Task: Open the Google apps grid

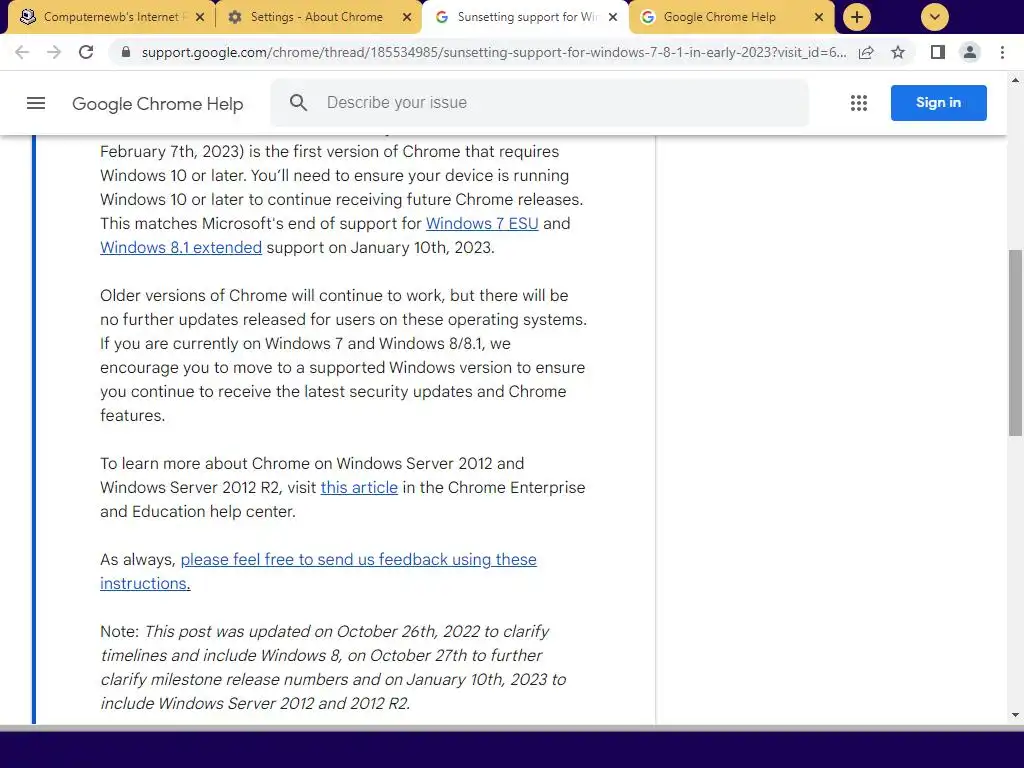Action: pyautogui.click(x=859, y=103)
